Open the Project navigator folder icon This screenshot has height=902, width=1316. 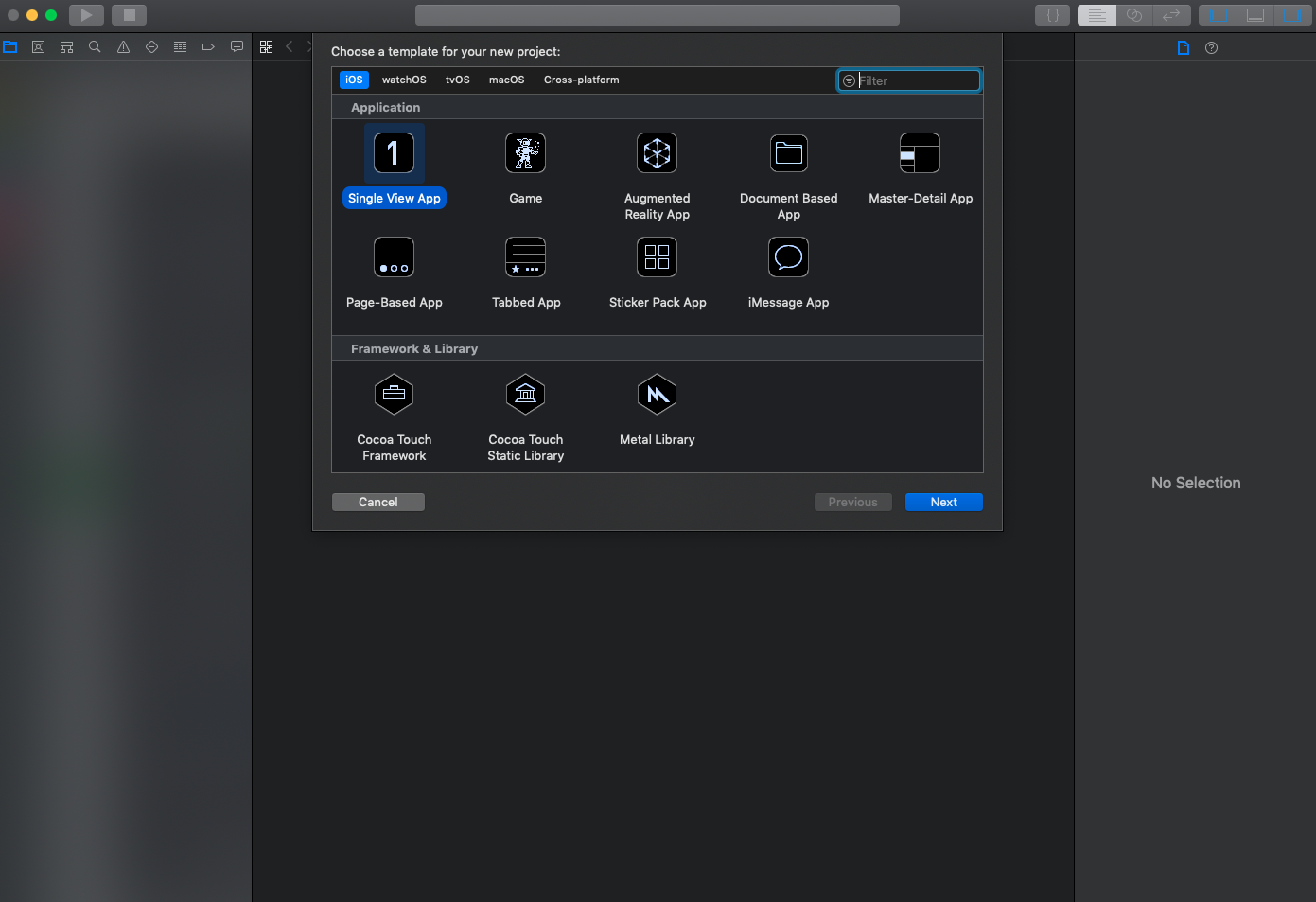point(10,46)
